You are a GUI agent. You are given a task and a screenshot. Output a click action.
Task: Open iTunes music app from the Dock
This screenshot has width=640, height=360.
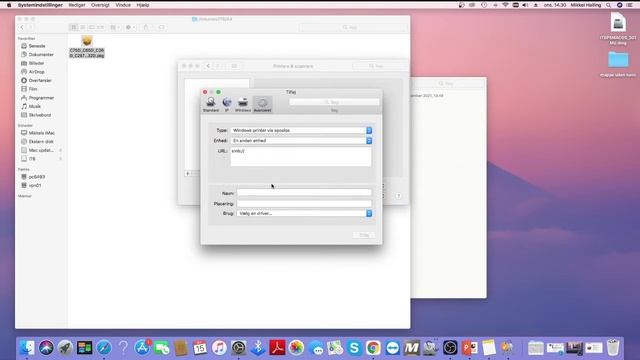(x=219, y=348)
